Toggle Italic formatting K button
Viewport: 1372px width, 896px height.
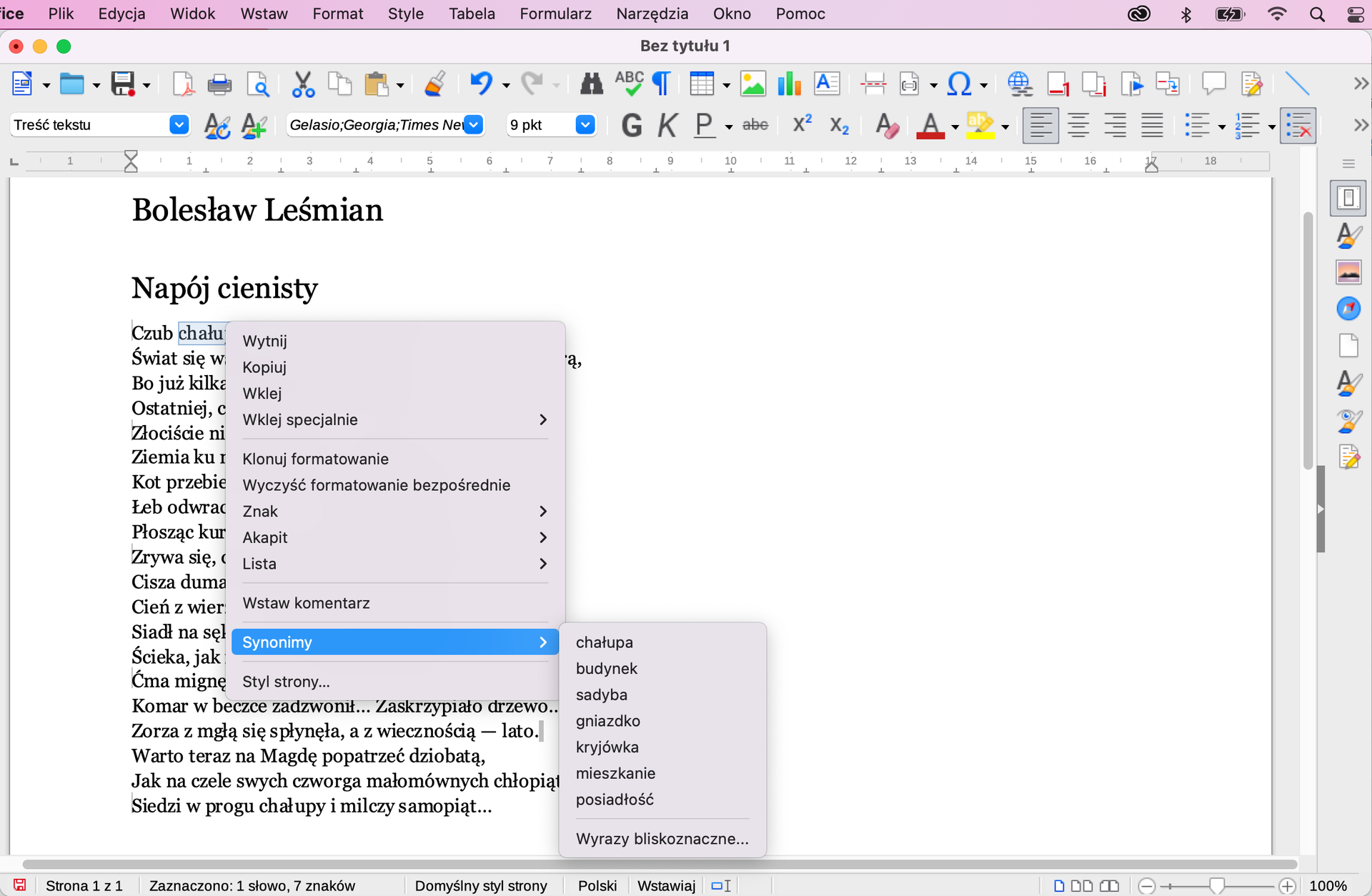(667, 126)
